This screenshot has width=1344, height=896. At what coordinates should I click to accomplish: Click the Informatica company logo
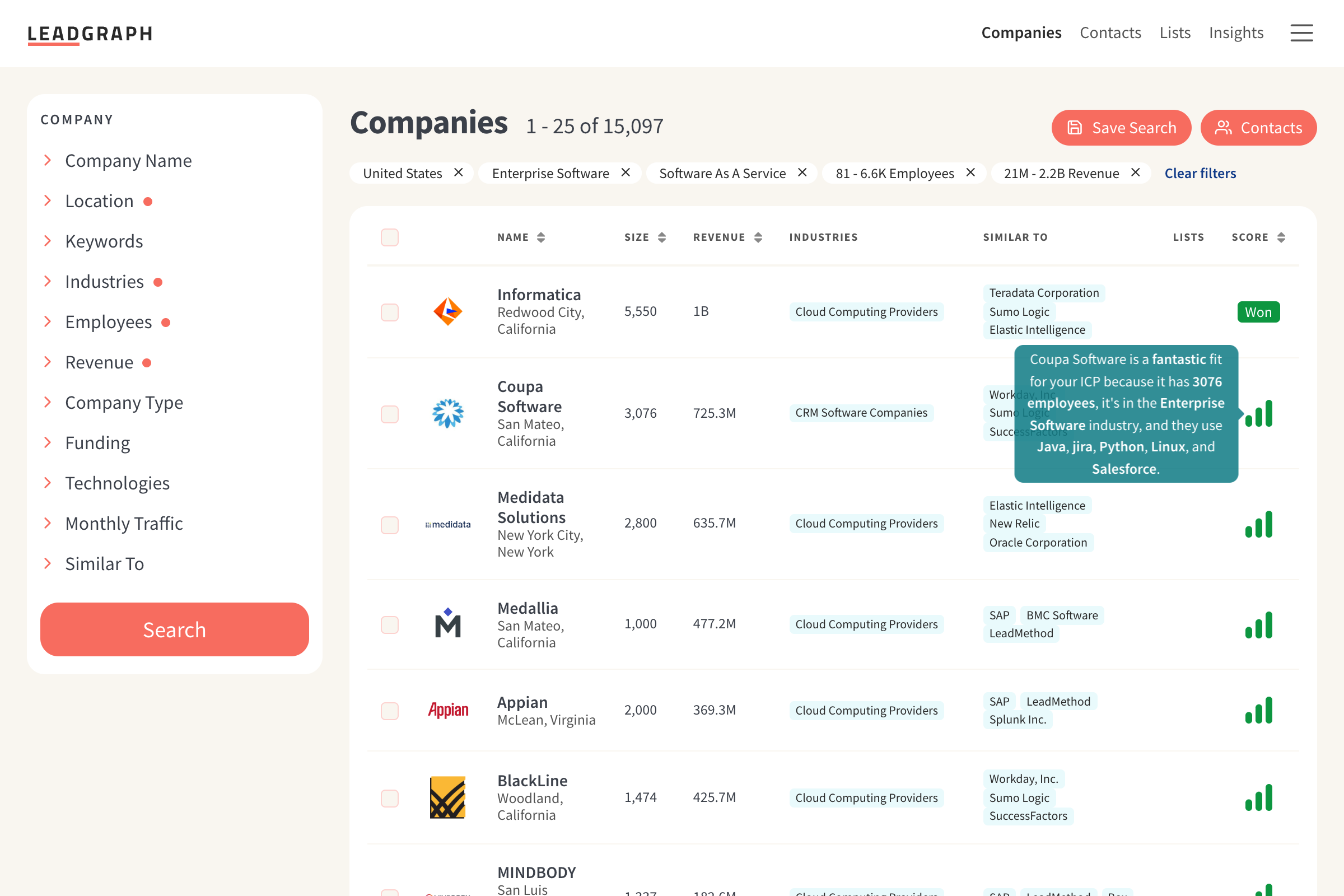coord(447,311)
